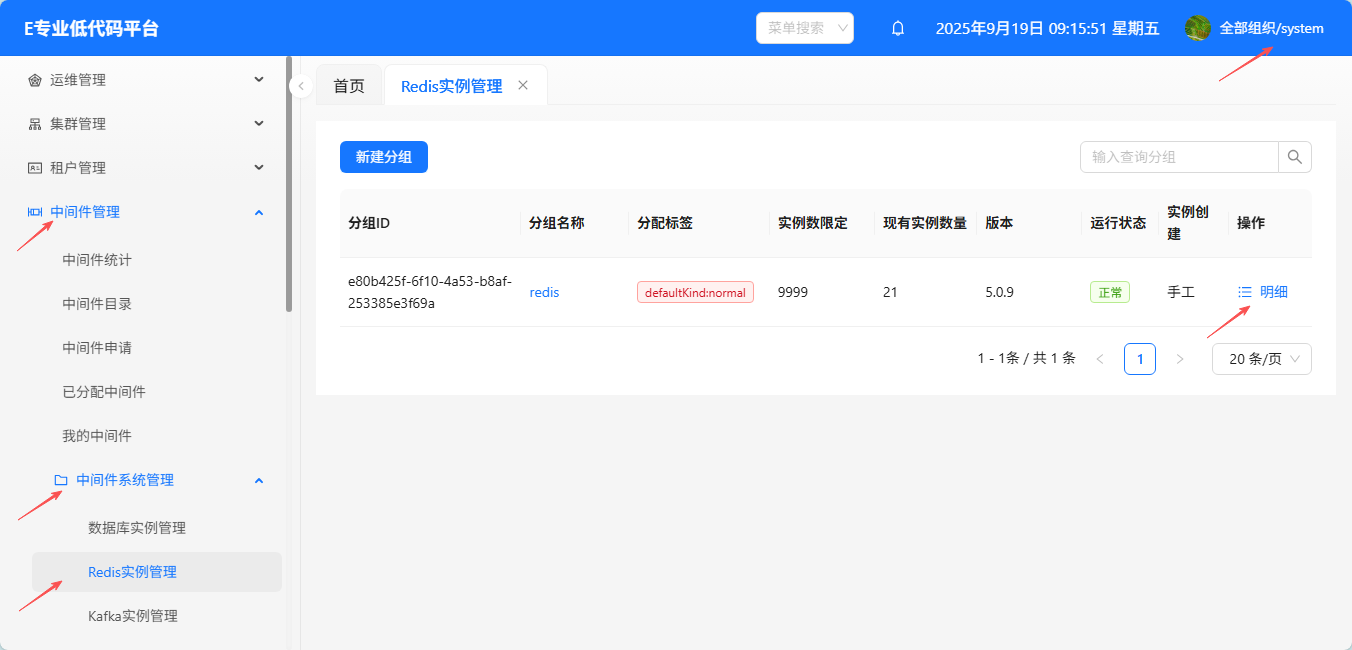Screen dimensions: 1352x650
Task: Open Kafka实例管理 in the sidebar
Action: click(x=133, y=616)
